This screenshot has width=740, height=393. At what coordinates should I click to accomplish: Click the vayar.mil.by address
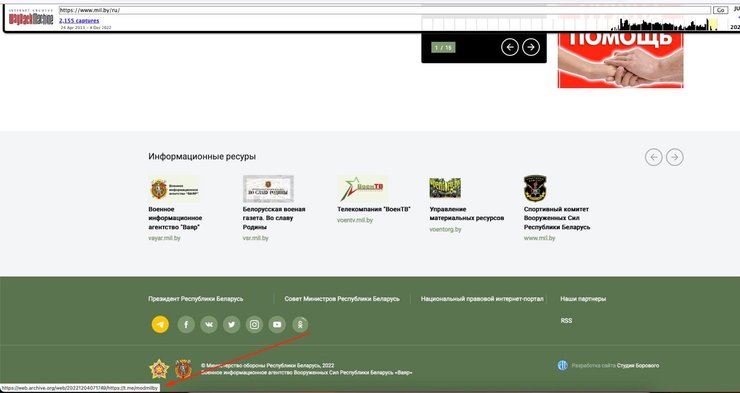point(164,238)
